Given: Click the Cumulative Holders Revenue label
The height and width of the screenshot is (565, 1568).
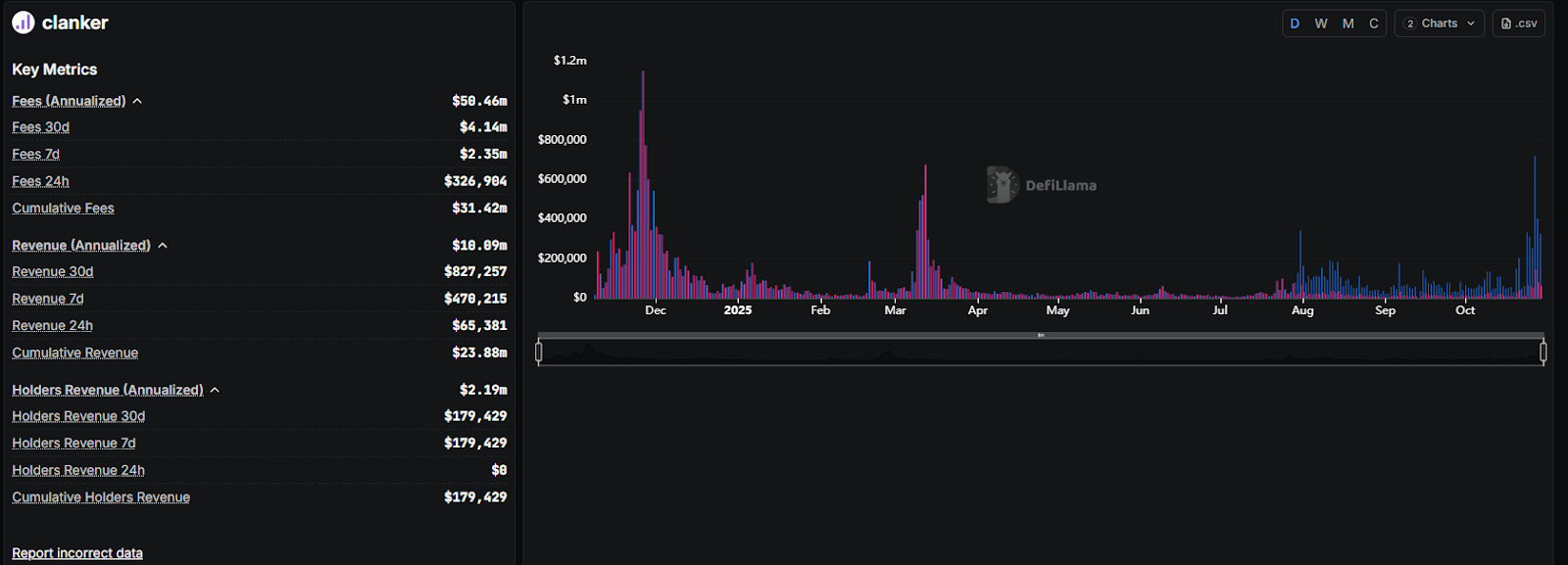Looking at the screenshot, I should (x=101, y=497).
